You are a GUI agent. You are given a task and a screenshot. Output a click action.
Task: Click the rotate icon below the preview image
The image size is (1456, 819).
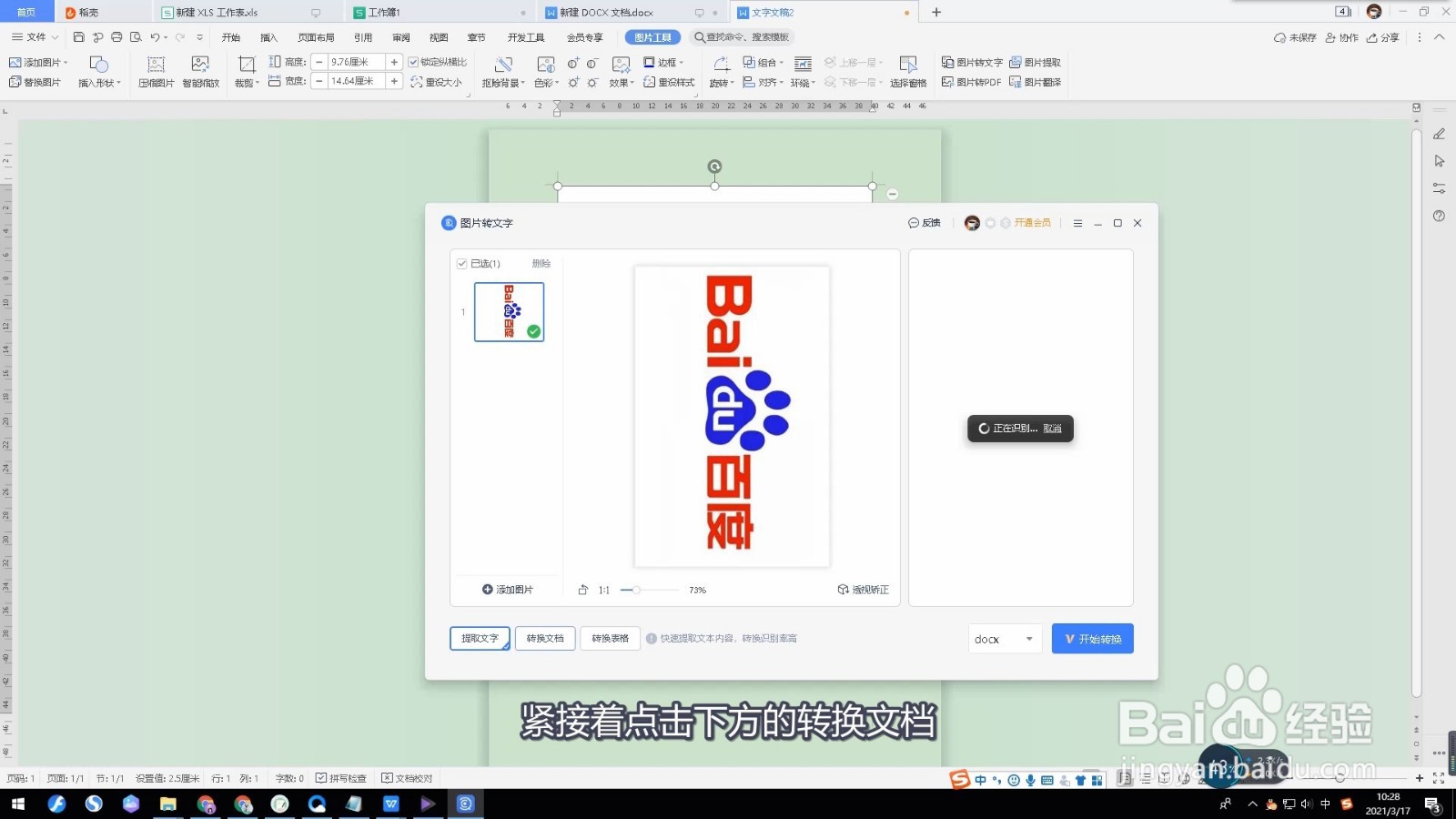[x=583, y=590]
